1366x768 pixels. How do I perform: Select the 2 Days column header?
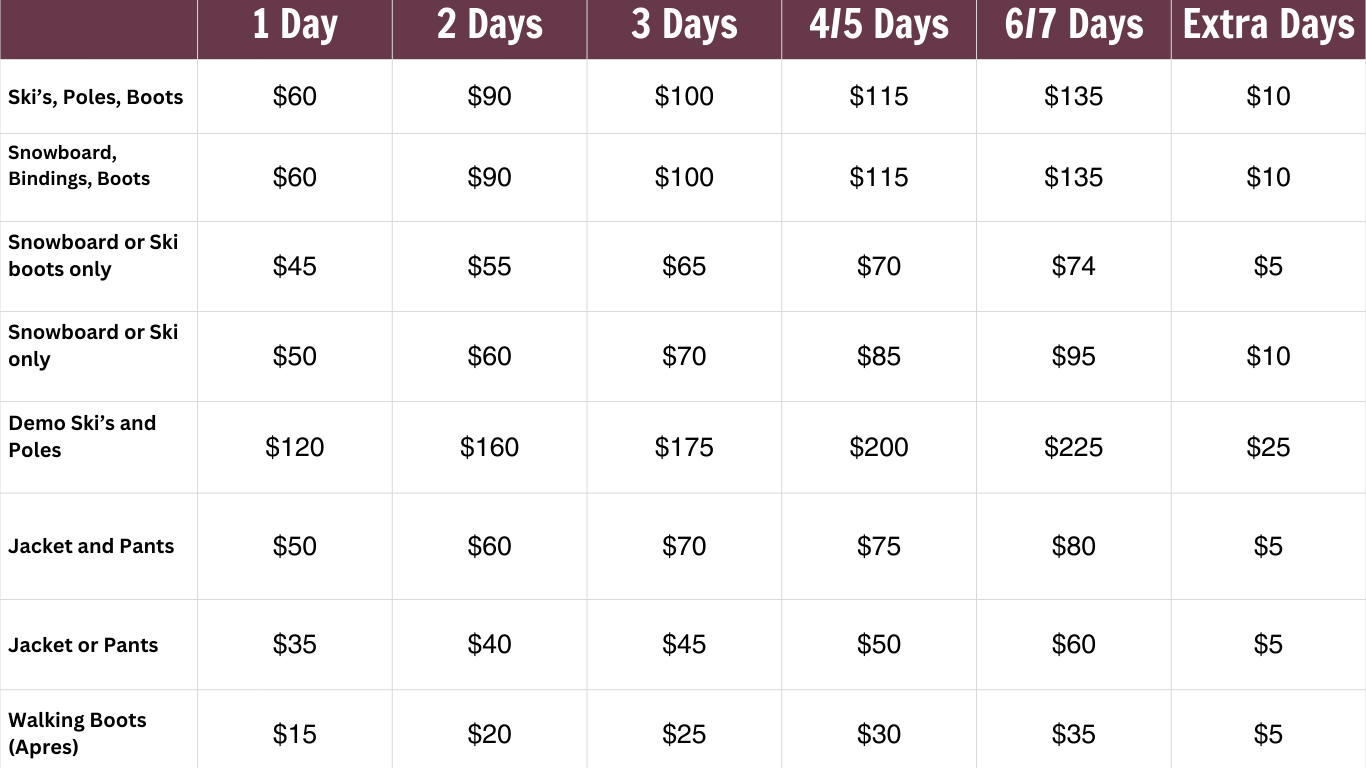click(489, 26)
